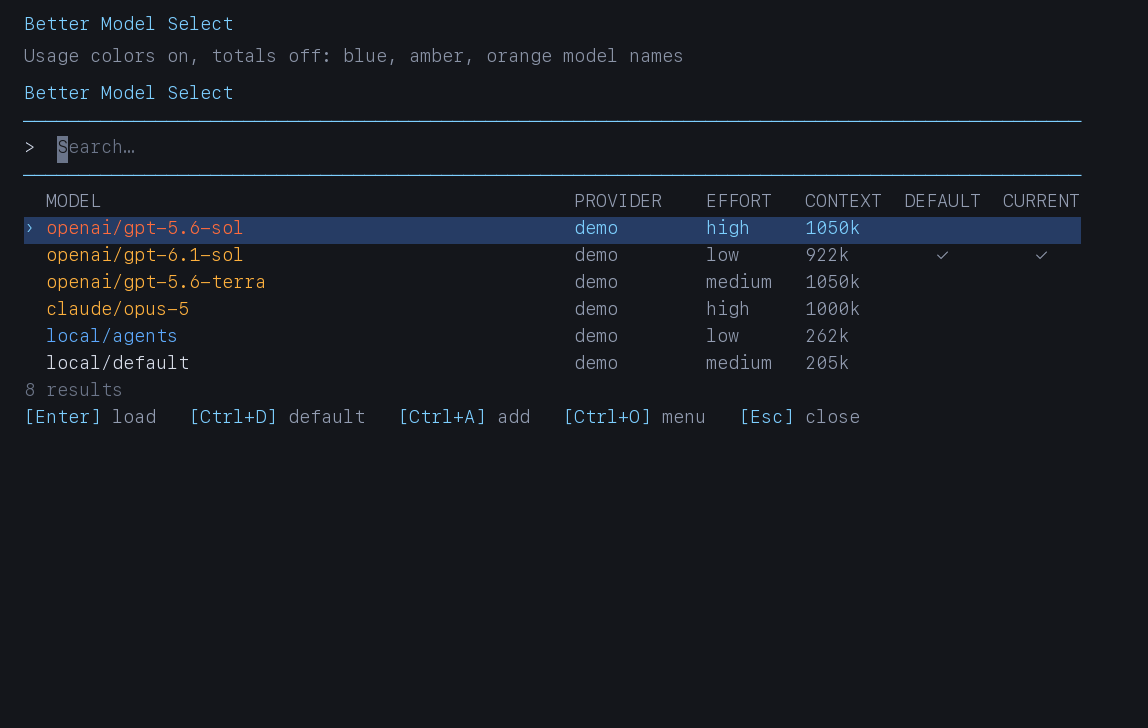The image size is (1148, 728).
Task: Click the 1000k context value
Action: (x=832, y=310)
